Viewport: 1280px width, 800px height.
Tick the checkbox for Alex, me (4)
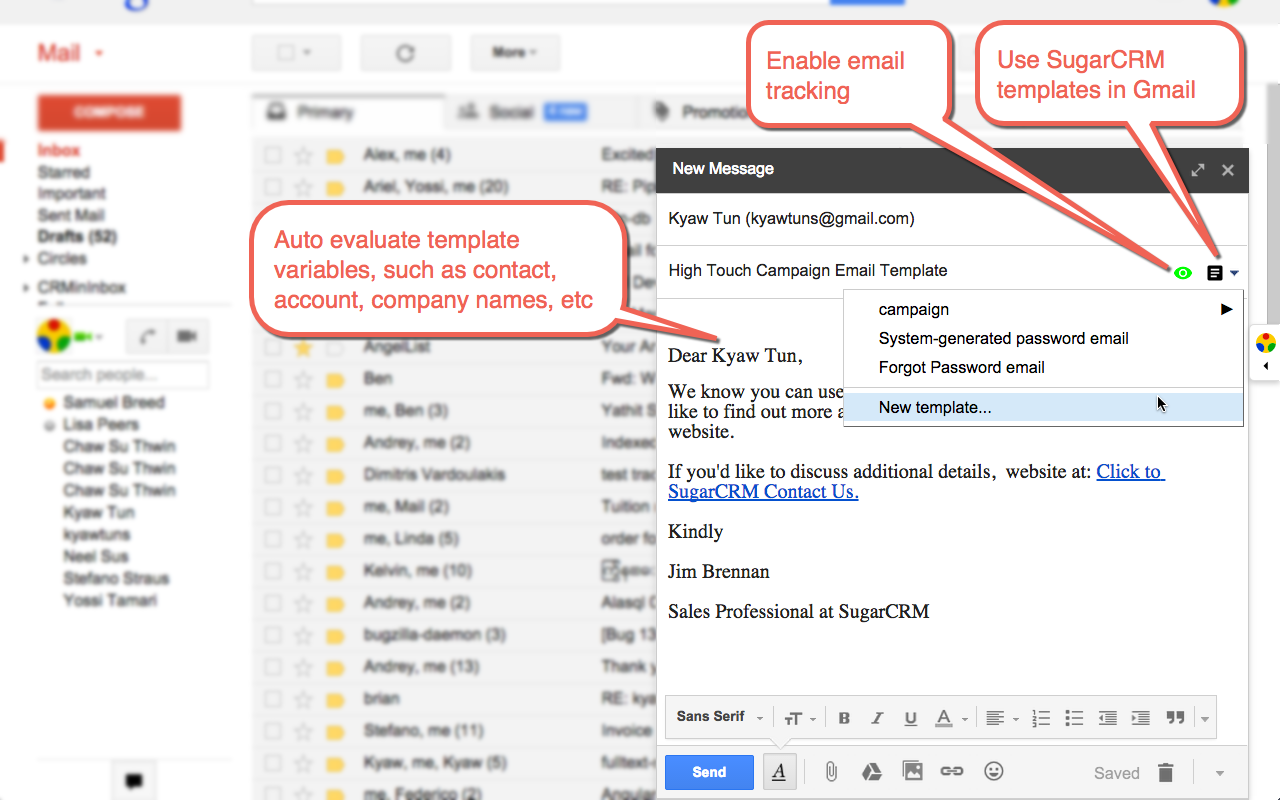pos(272,155)
